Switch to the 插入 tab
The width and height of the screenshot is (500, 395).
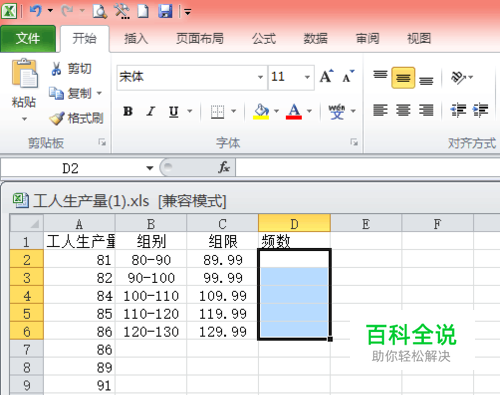(136, 39)
